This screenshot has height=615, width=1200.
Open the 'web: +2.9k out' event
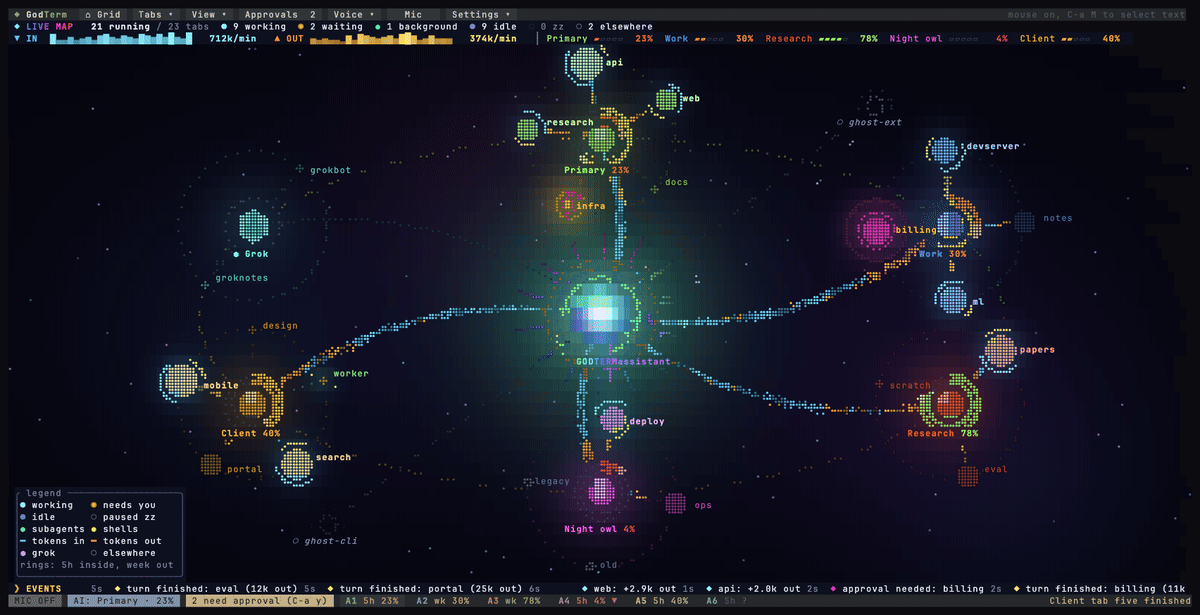pos(630,588)
